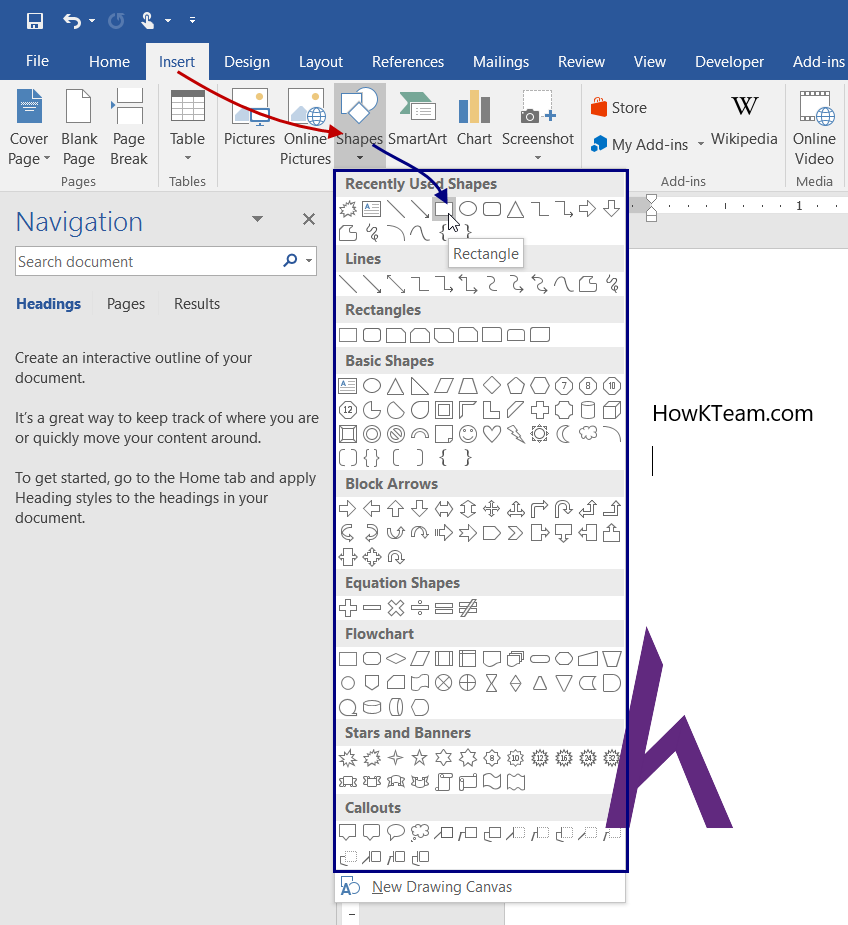Insert SmartArt graphic
The width and height of the screenshot is (848, 925).
pyautogui.click(x=417, y=118)
